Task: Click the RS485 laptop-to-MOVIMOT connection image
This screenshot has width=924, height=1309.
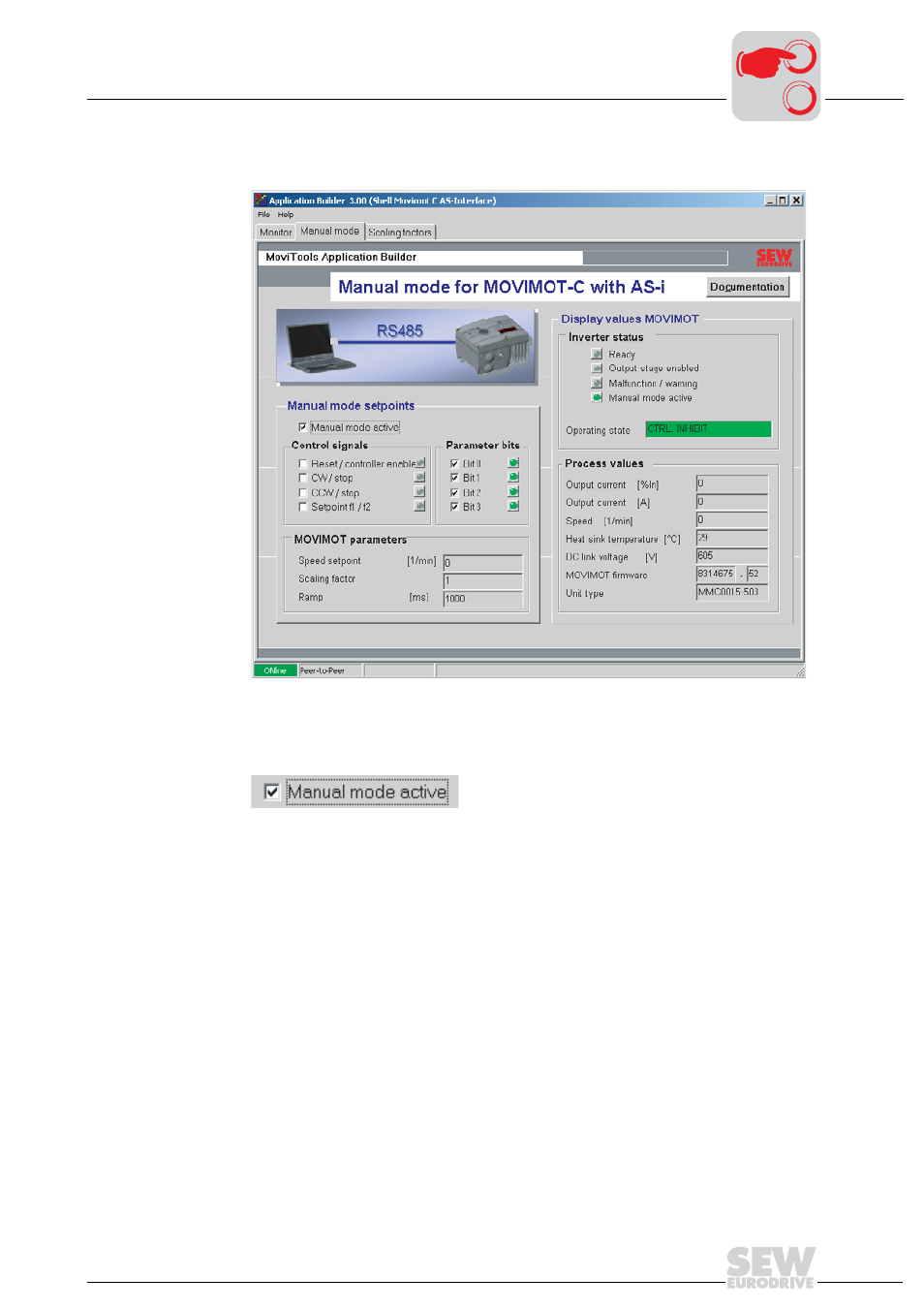Action: click(x=407, y=347)
